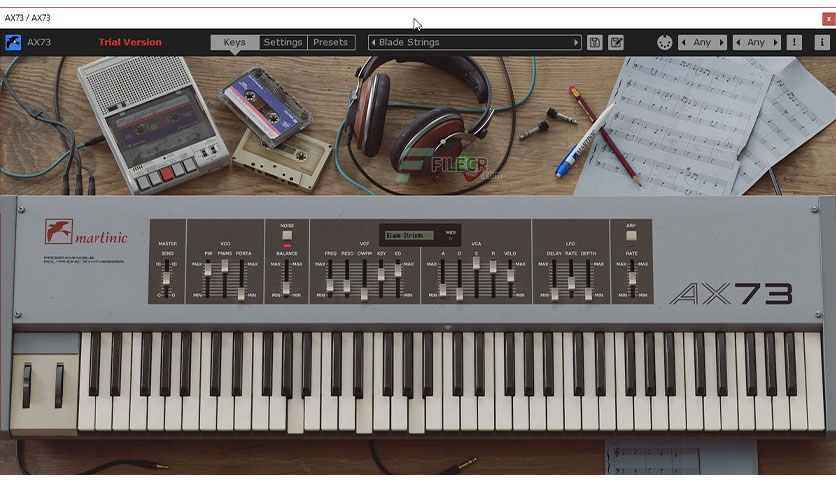The image size is (836, 484).
Task: Click the MASTER SEND slider
Action: pos(167,279)
